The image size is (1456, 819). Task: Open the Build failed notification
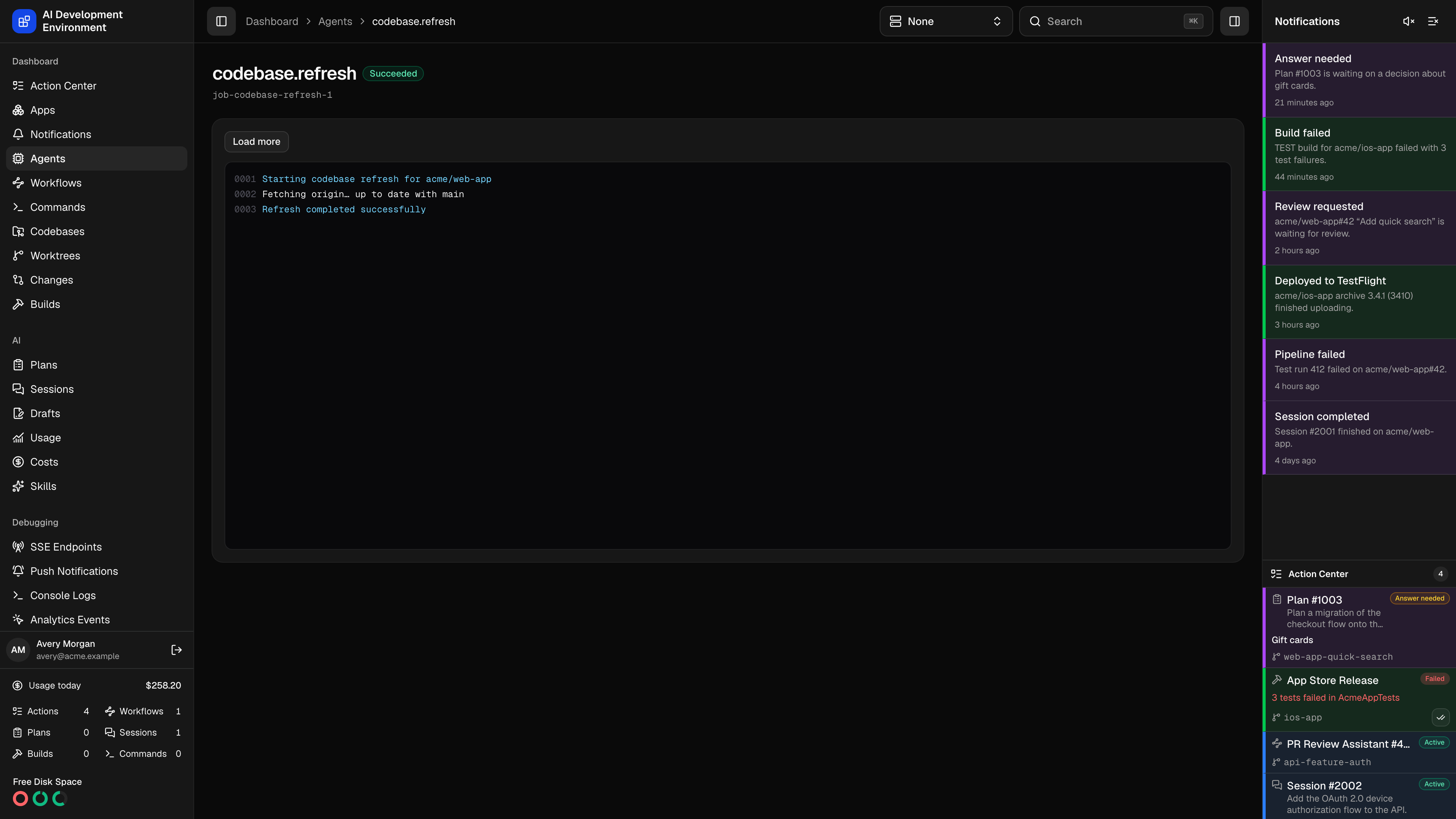point(1359,154)
